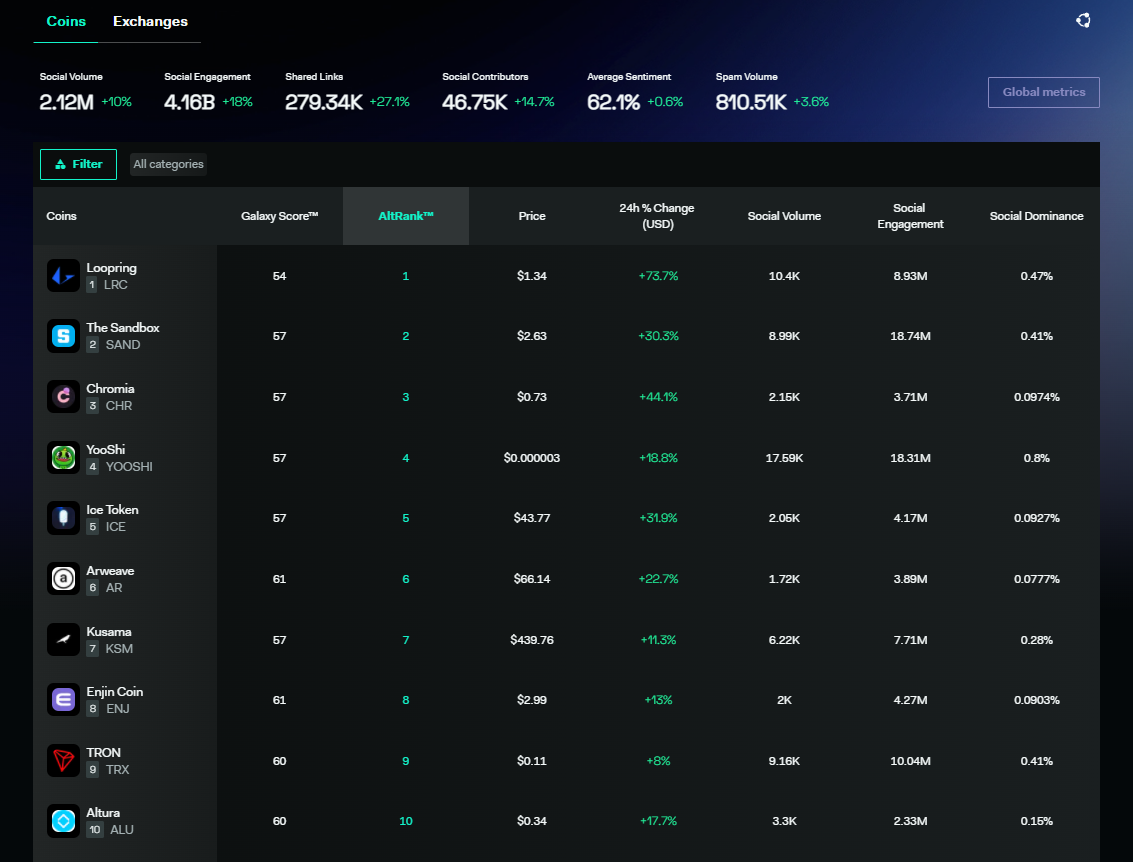
Task: Click YooShi price $0.000003
Action: point(532,458)
